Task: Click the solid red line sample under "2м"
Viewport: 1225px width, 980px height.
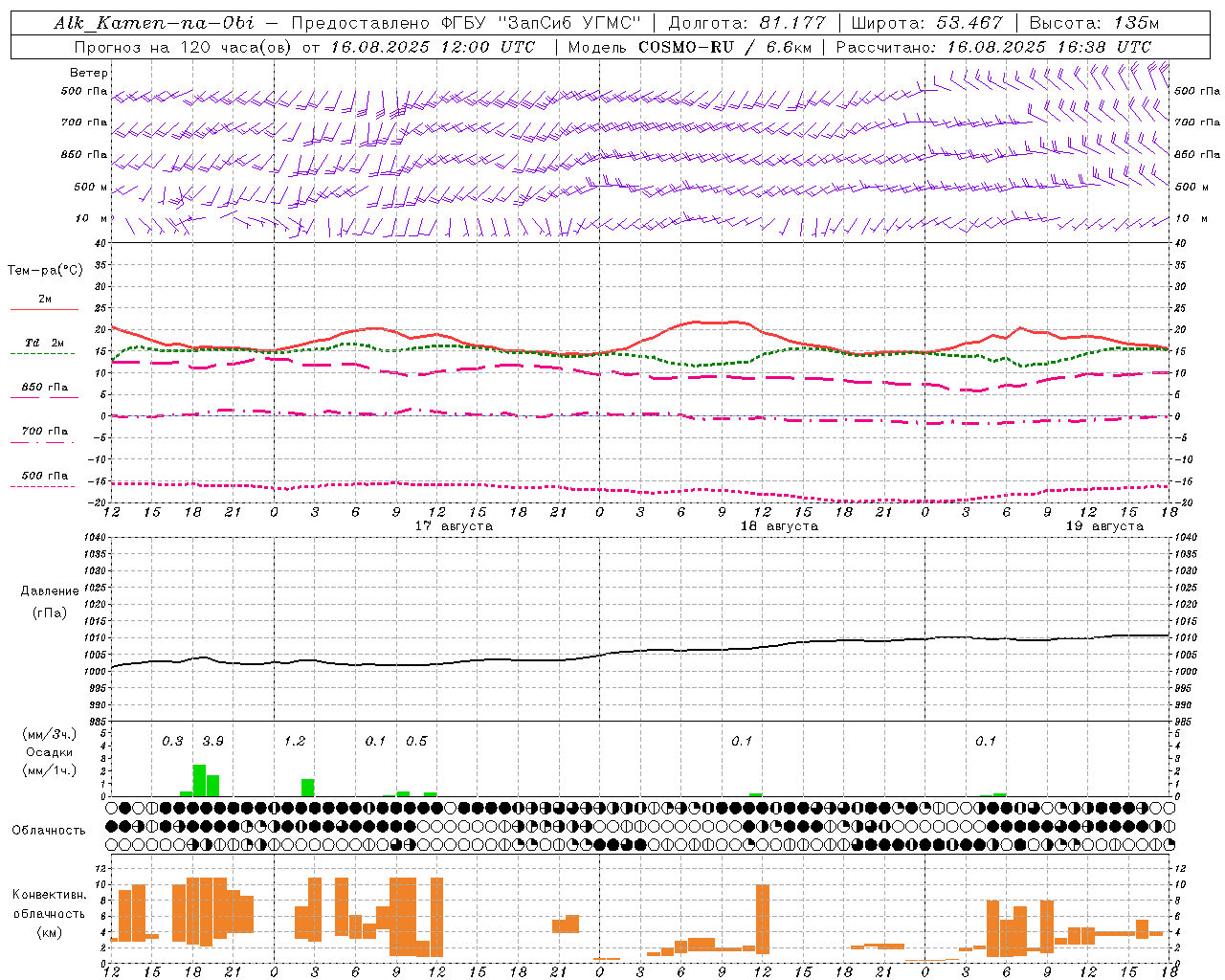Action: point(44,310)
